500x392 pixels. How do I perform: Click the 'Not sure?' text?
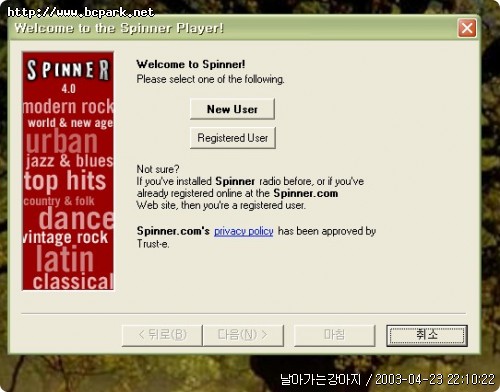coord(158,169)
